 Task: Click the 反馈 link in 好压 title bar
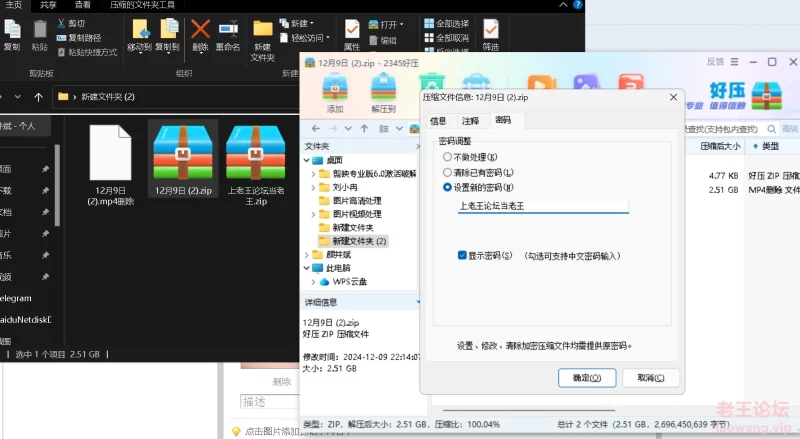(x=715, y=62)
